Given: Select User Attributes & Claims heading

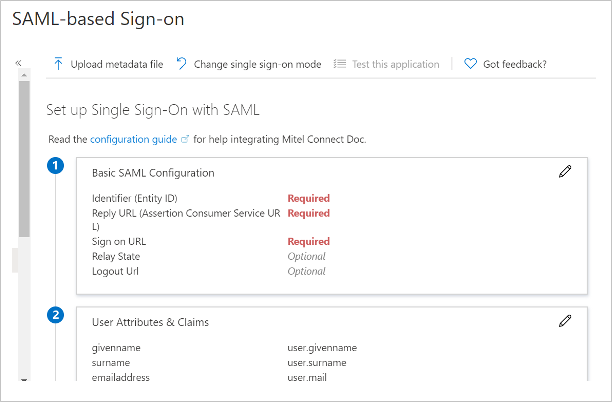Looking at the screenshot, I should click(x=150, y=322).
